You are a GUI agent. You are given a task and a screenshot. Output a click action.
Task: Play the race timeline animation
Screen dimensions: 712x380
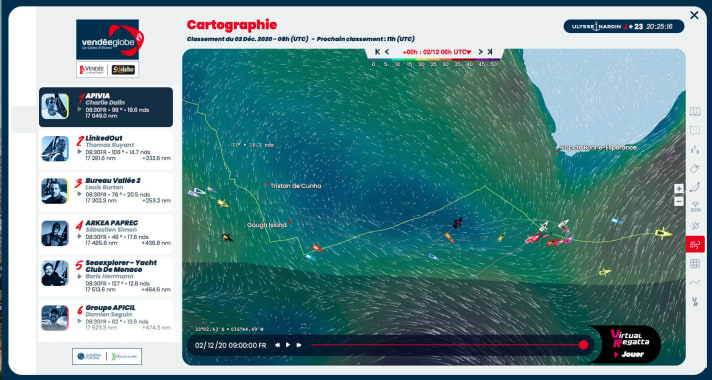288,345
